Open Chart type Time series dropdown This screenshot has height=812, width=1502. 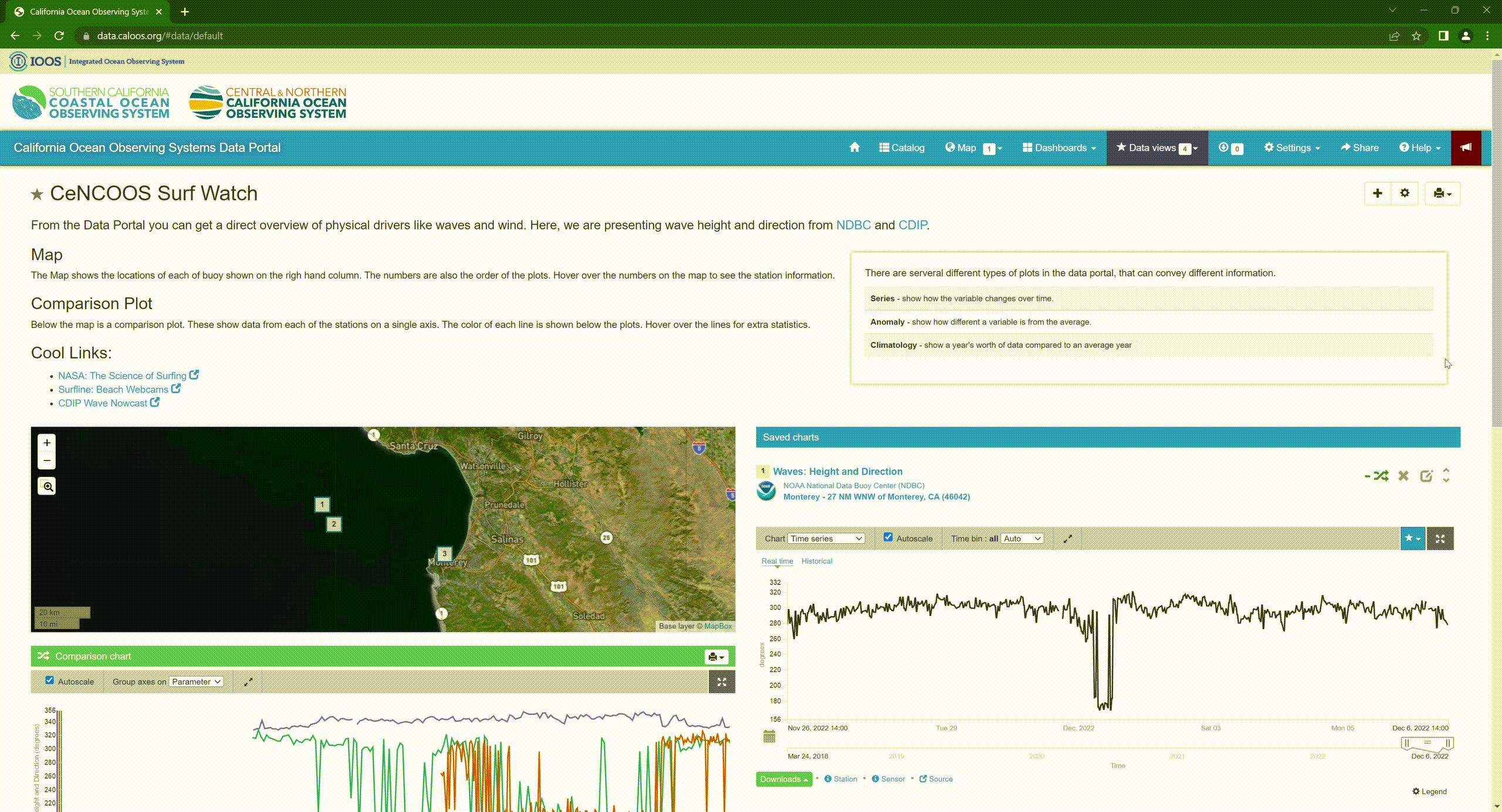[826, 539]
